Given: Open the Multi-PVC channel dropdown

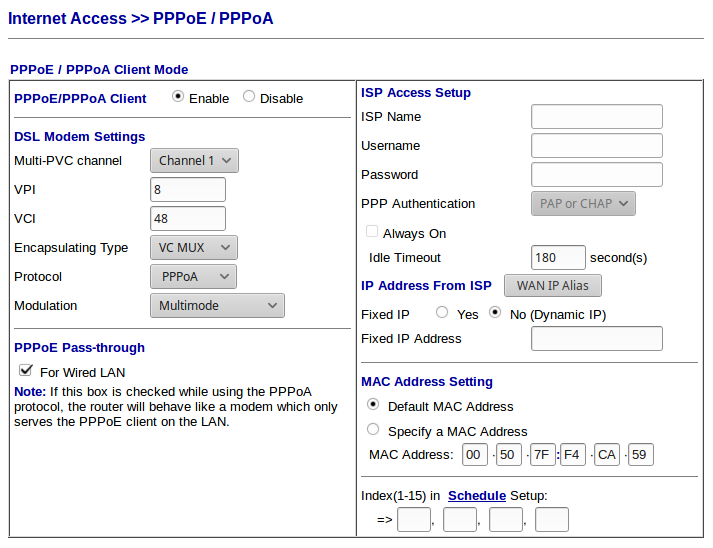Looking at the screenshot, I should [x=194, y=160].
